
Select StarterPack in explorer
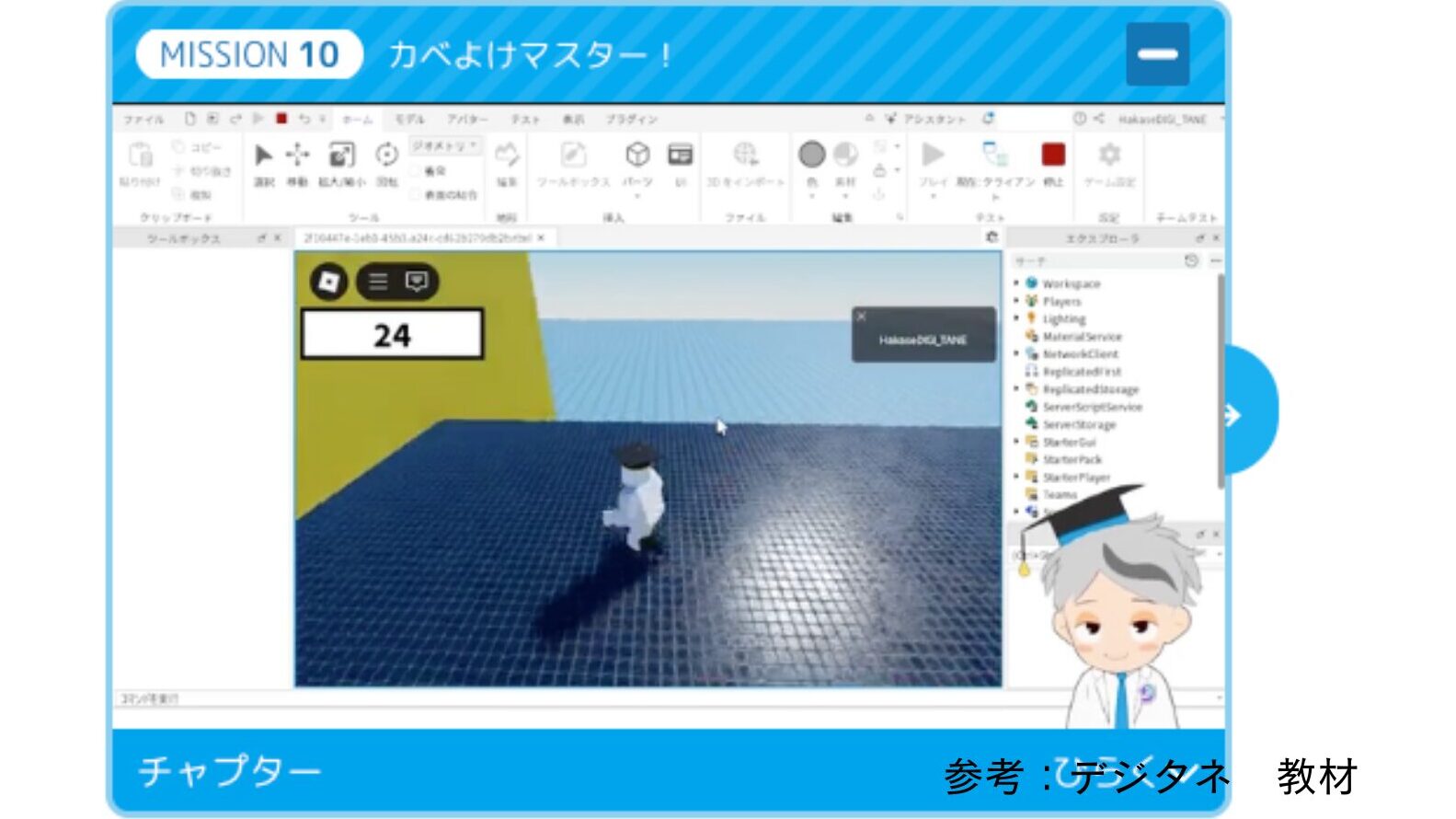[1072, 459]
